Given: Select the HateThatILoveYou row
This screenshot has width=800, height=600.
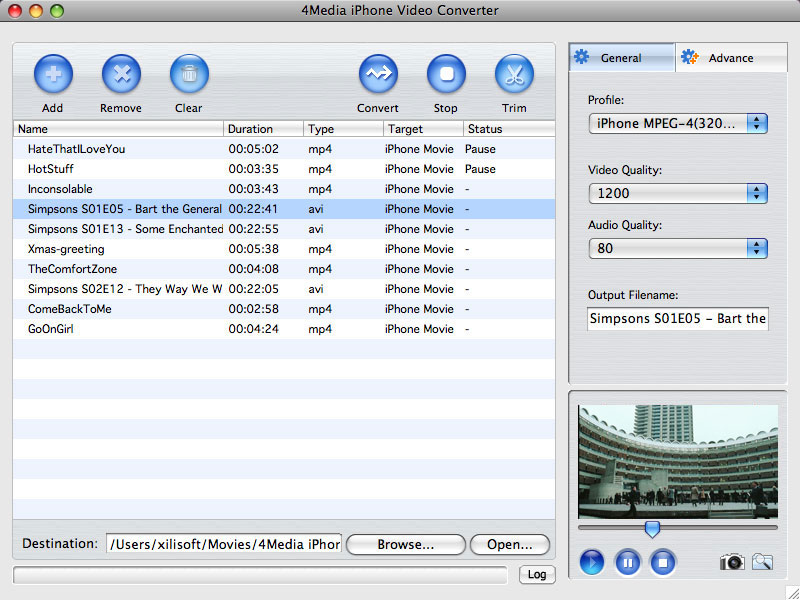Looking at the screenshot, I should (284, 149).
